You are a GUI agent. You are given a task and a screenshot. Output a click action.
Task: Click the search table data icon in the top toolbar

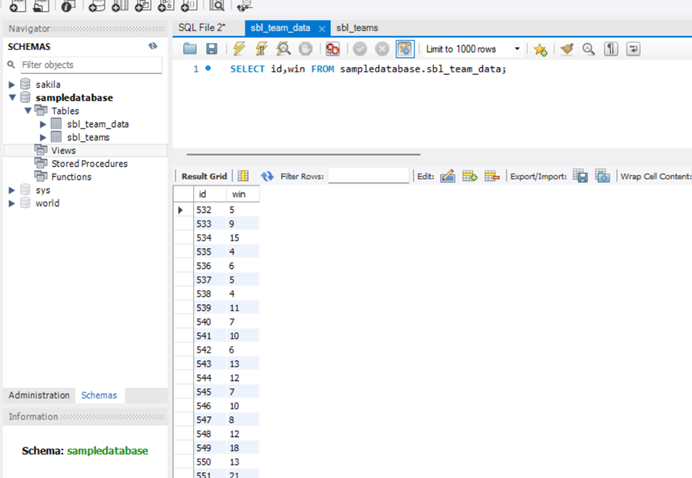click(217, 6)
